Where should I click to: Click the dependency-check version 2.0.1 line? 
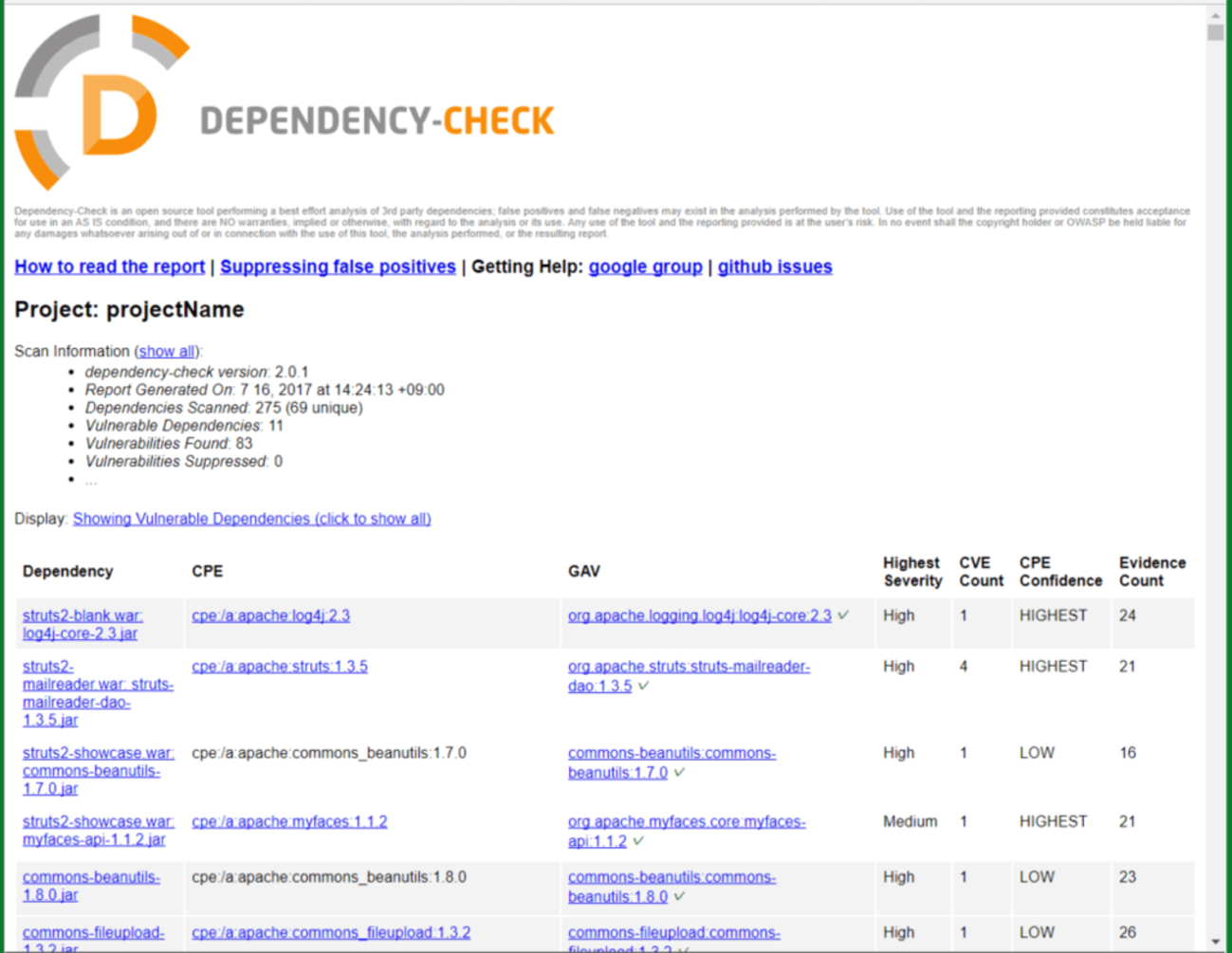(x=196, y=372)
